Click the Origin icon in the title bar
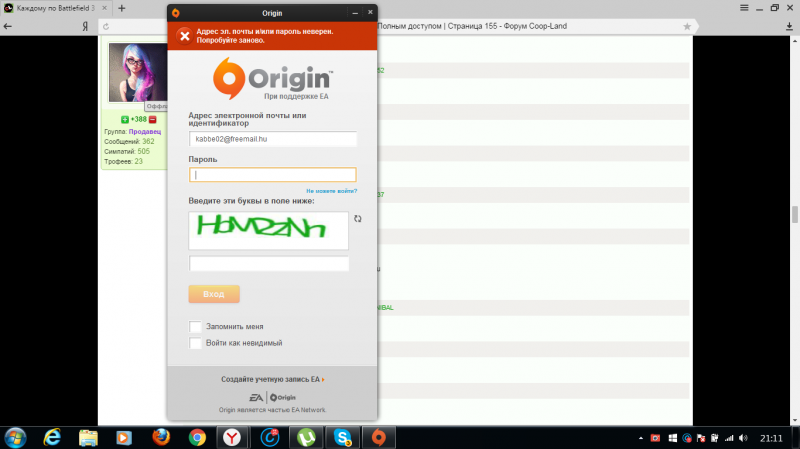The width and height of the screenshot is (800, 449). 176,13
